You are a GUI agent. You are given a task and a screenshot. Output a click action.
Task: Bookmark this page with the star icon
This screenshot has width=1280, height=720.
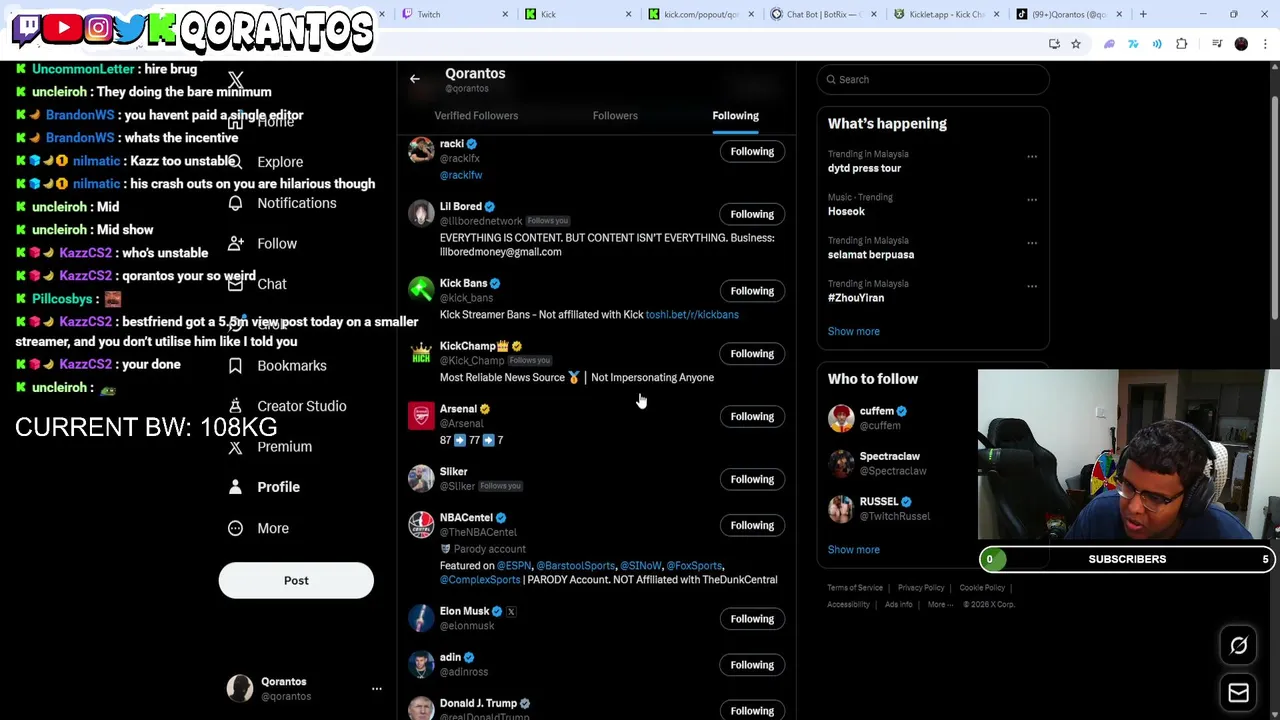(x=1076, y=44)
